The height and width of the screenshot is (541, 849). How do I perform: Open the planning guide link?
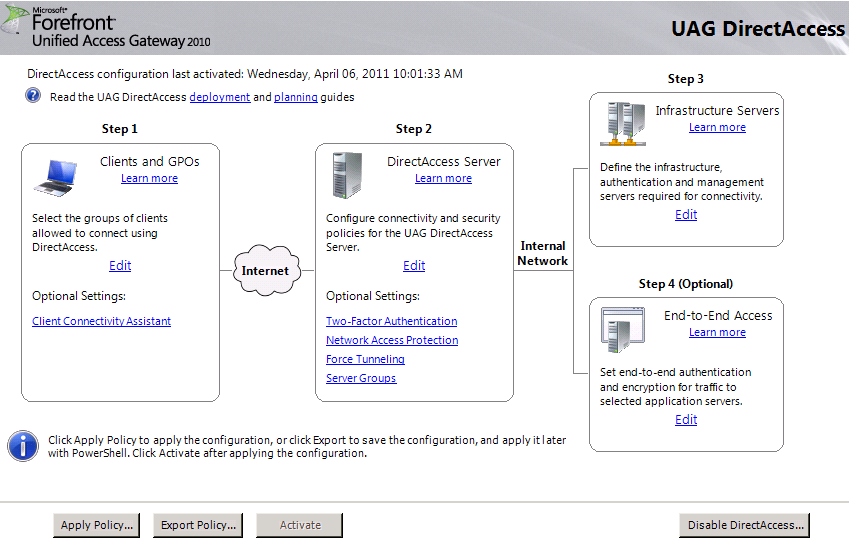tap(296, 97)
